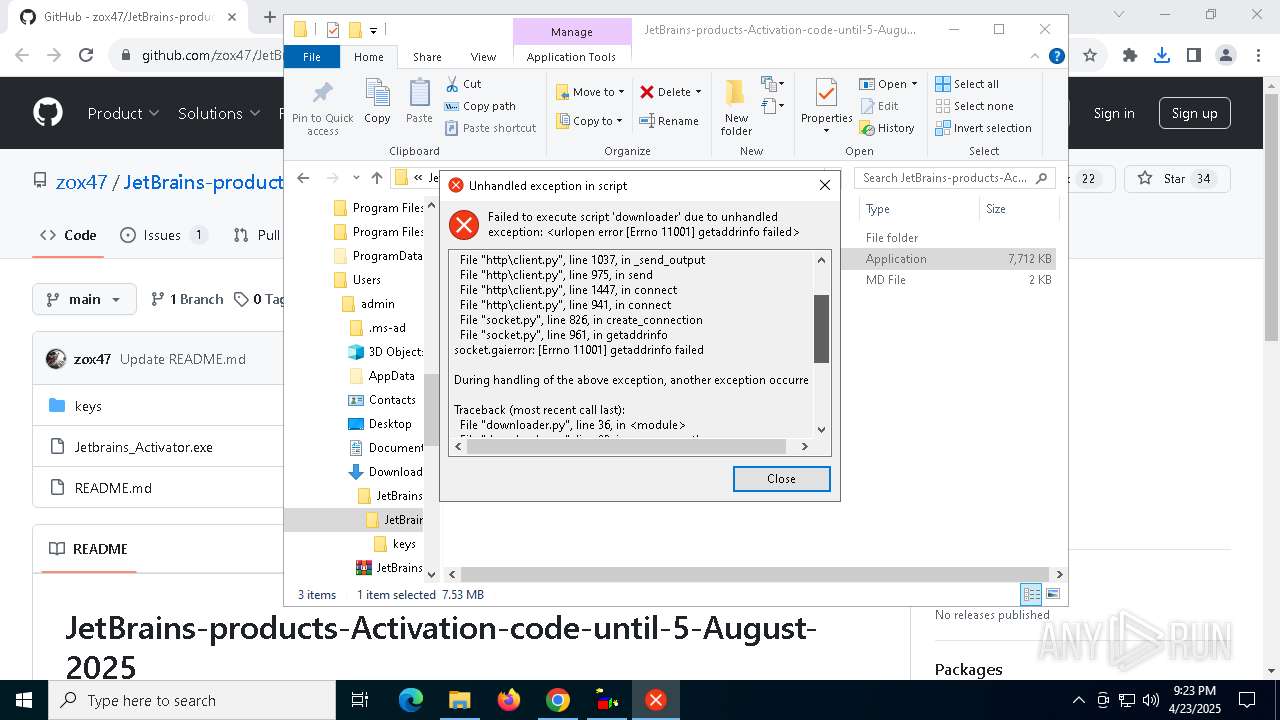Click the GitHub logo in the page header
Screen dimensions: 1280x720
48,113
